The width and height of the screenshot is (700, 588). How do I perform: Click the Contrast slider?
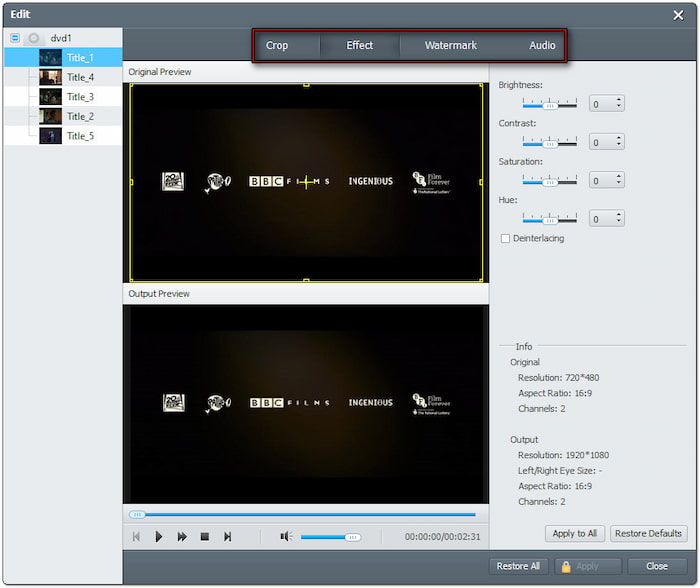click(549, 142)
